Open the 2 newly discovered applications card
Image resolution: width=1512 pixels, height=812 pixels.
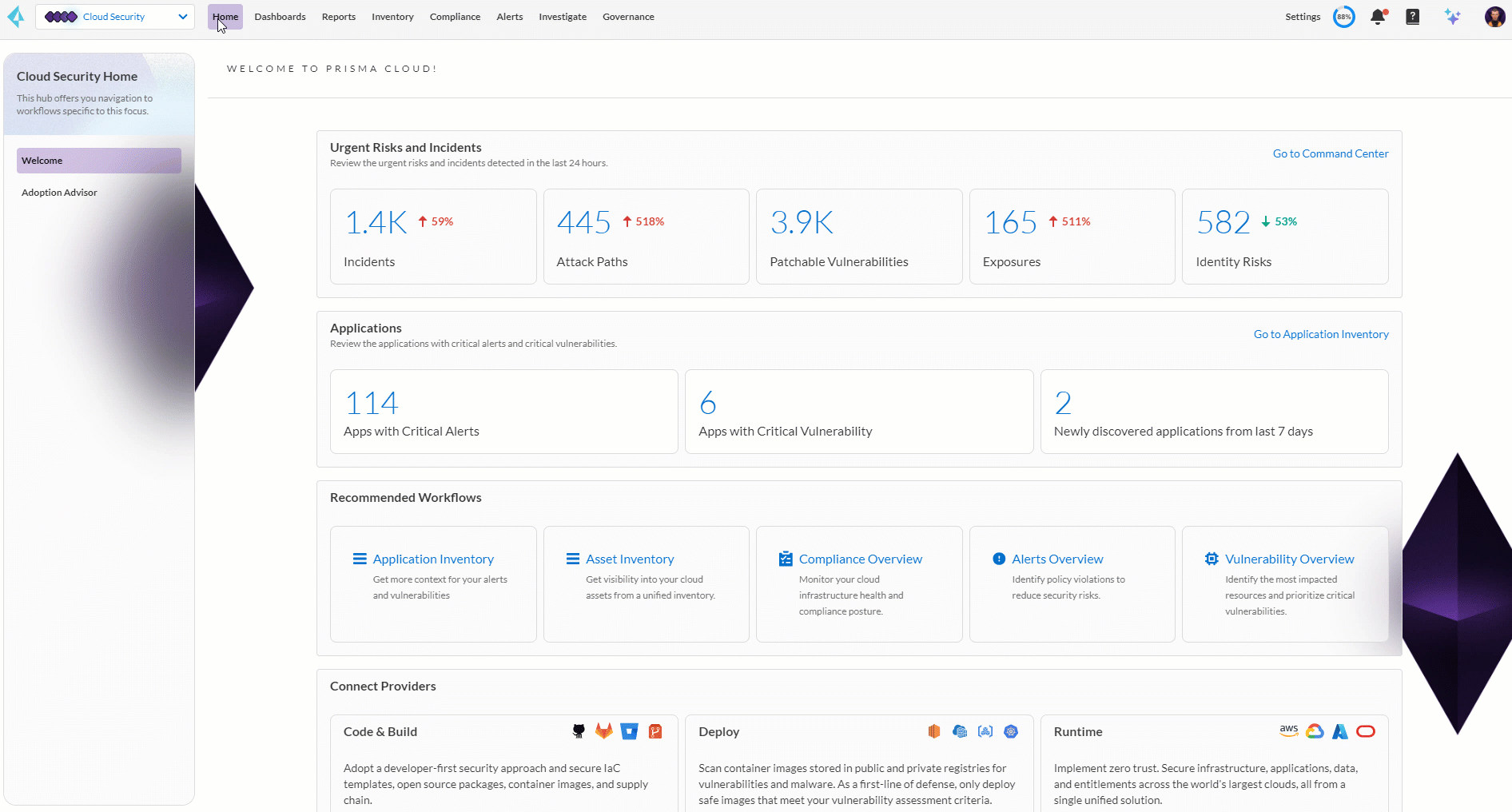tap(1215, 412)
